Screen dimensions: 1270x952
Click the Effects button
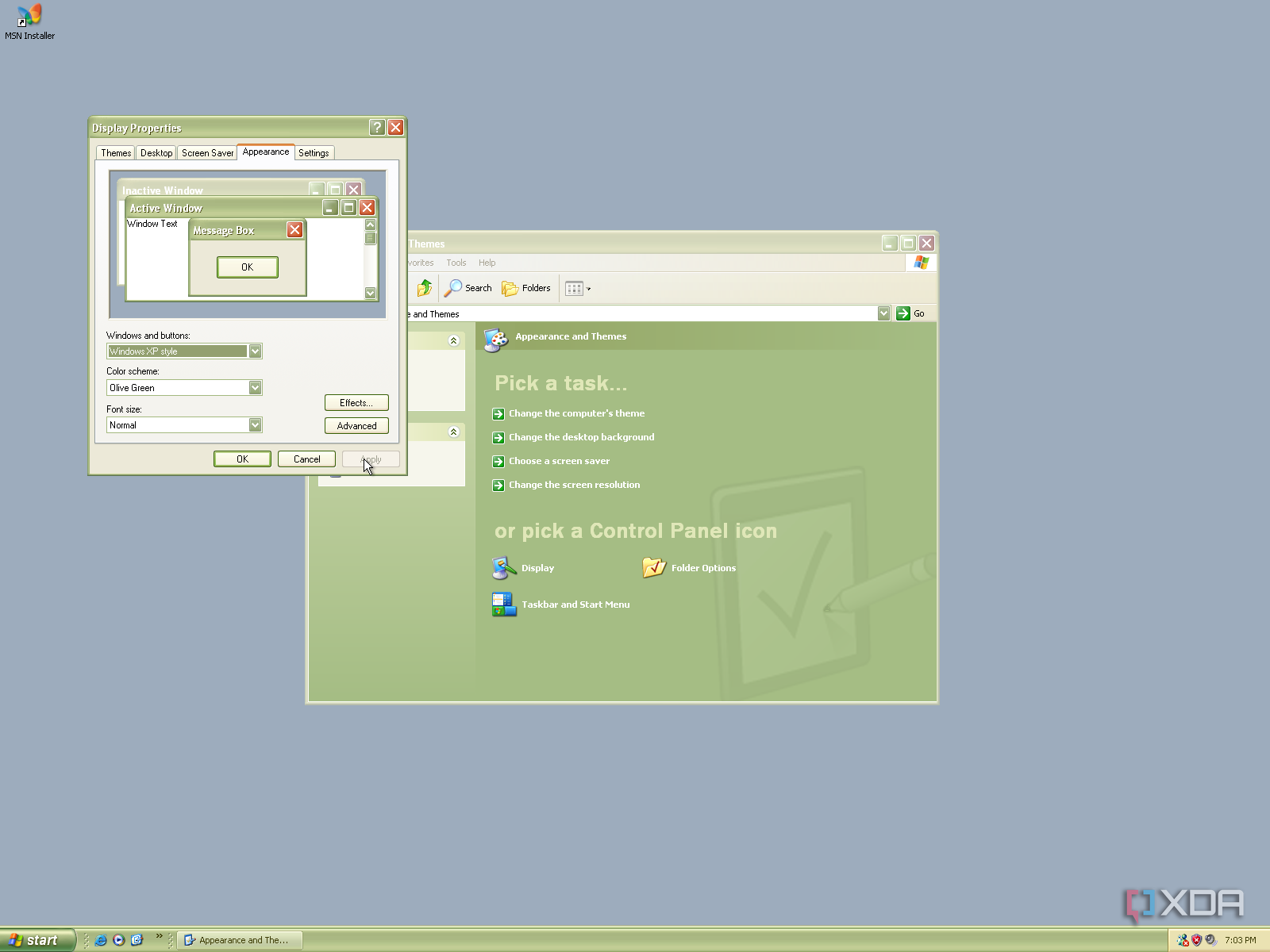(x=356, y=402)
